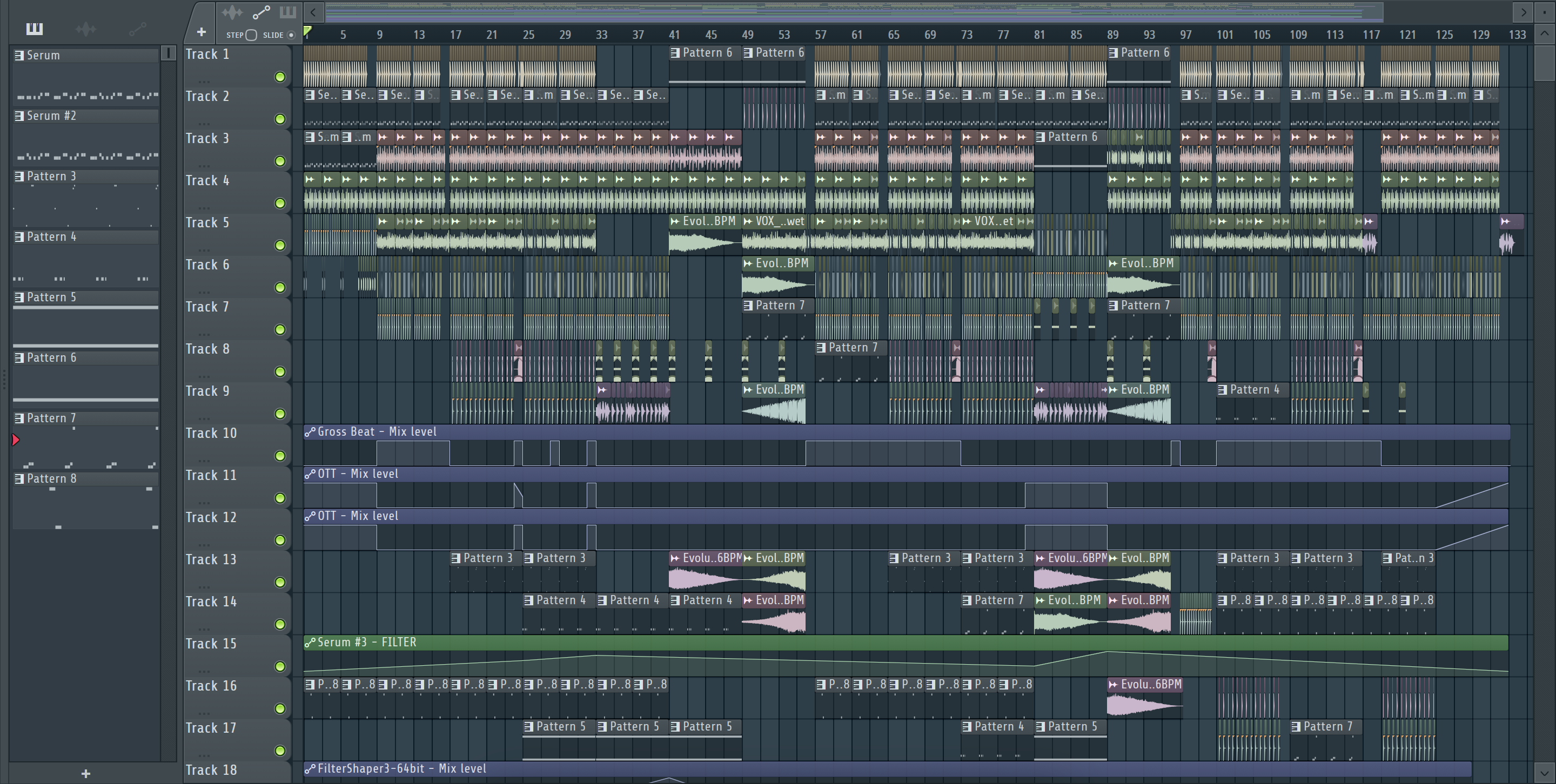Open Serum #3 FILTER automation clip menu
The image size is (1556, 784).
coord(310,643)
